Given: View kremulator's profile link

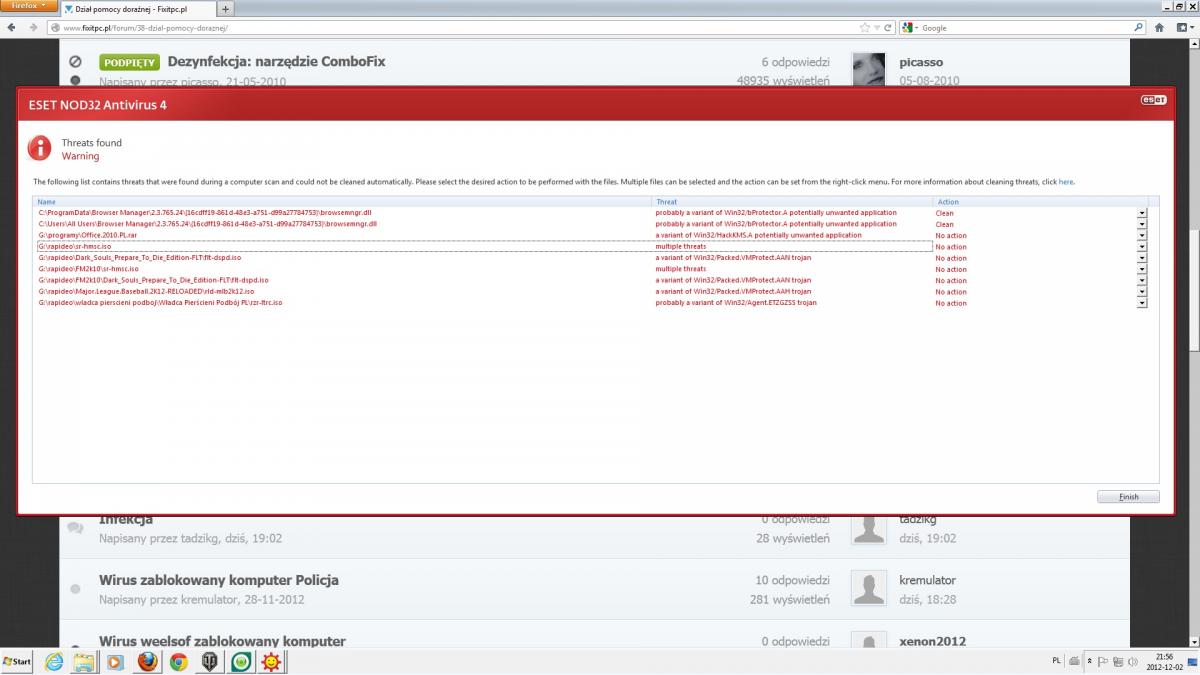Looking at the screenshot, I should pyautogui.click(x=928, y=580).
